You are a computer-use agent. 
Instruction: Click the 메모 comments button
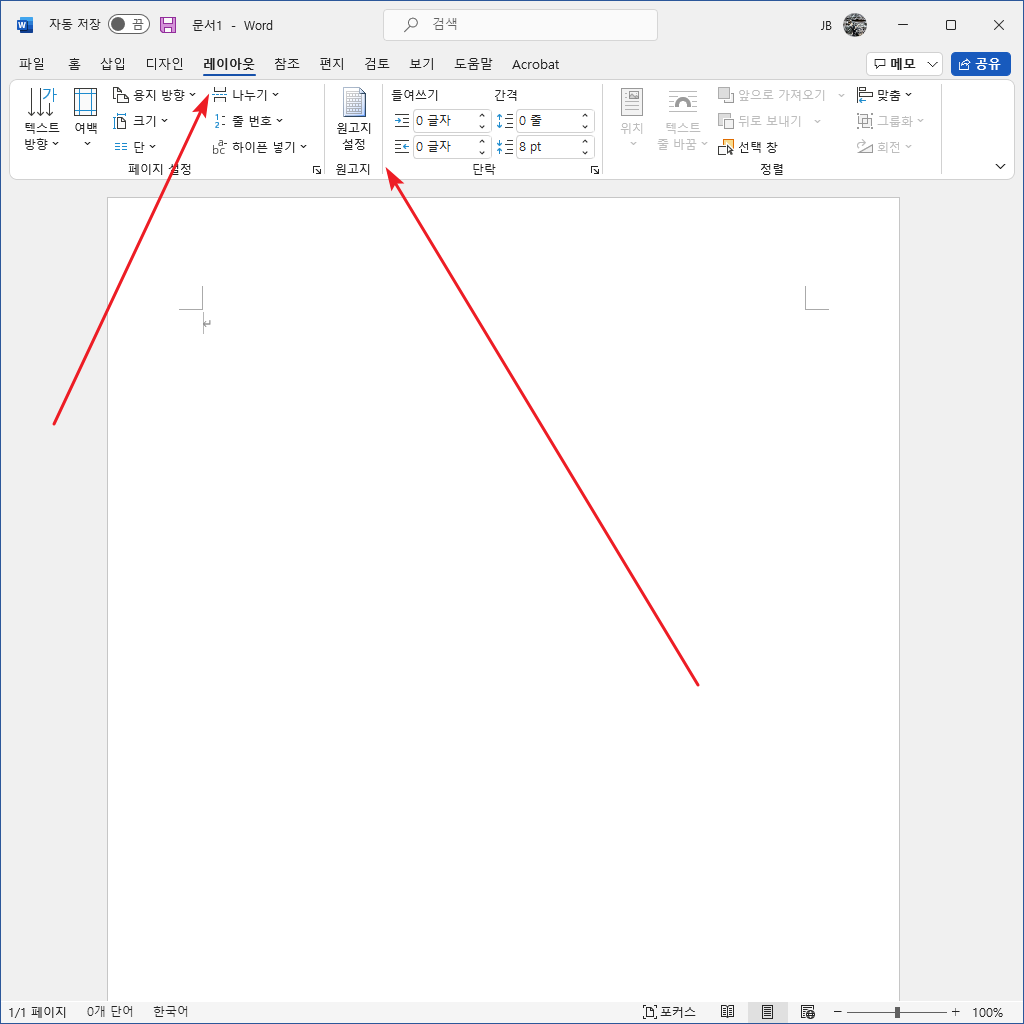pos(895,64)
